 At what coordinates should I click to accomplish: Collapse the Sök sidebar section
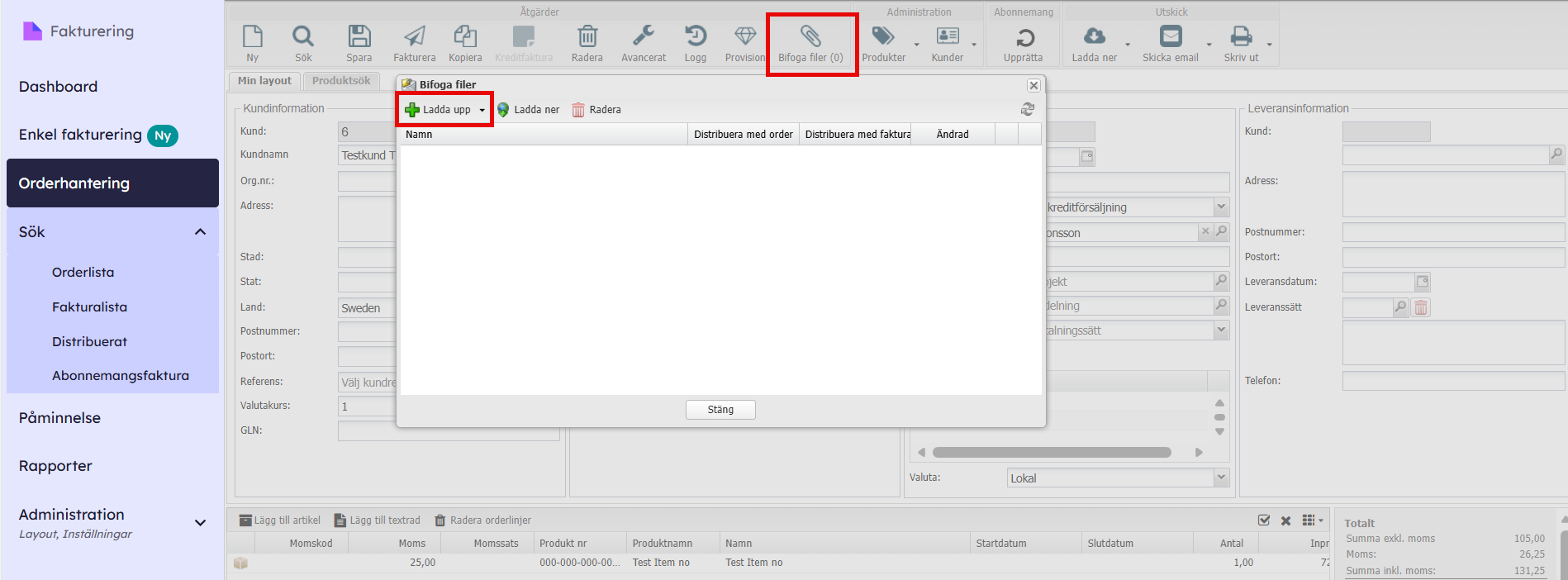coord(200,232)
